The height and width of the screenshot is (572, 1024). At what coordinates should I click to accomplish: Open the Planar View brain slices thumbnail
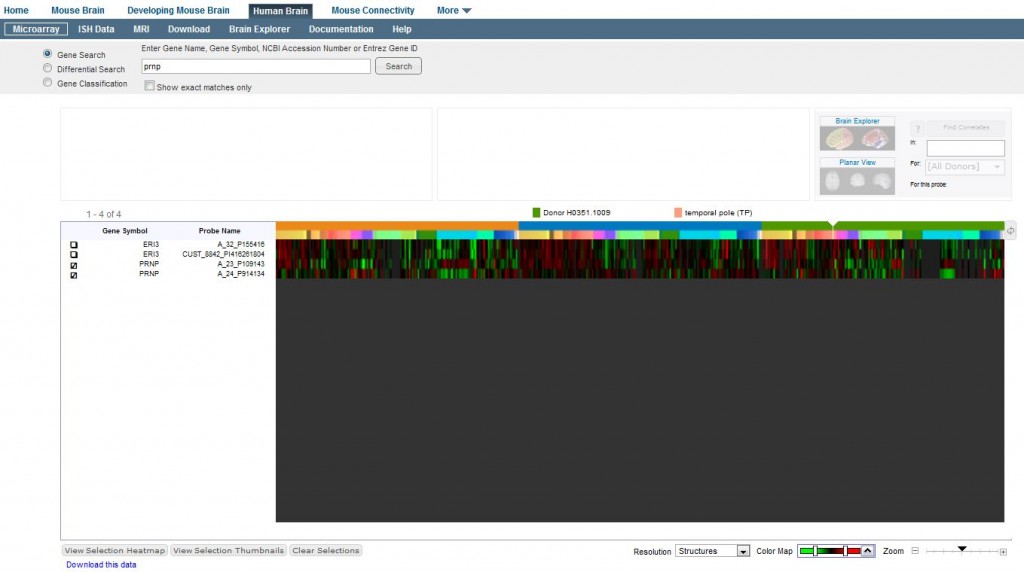[x=857, y=181]
